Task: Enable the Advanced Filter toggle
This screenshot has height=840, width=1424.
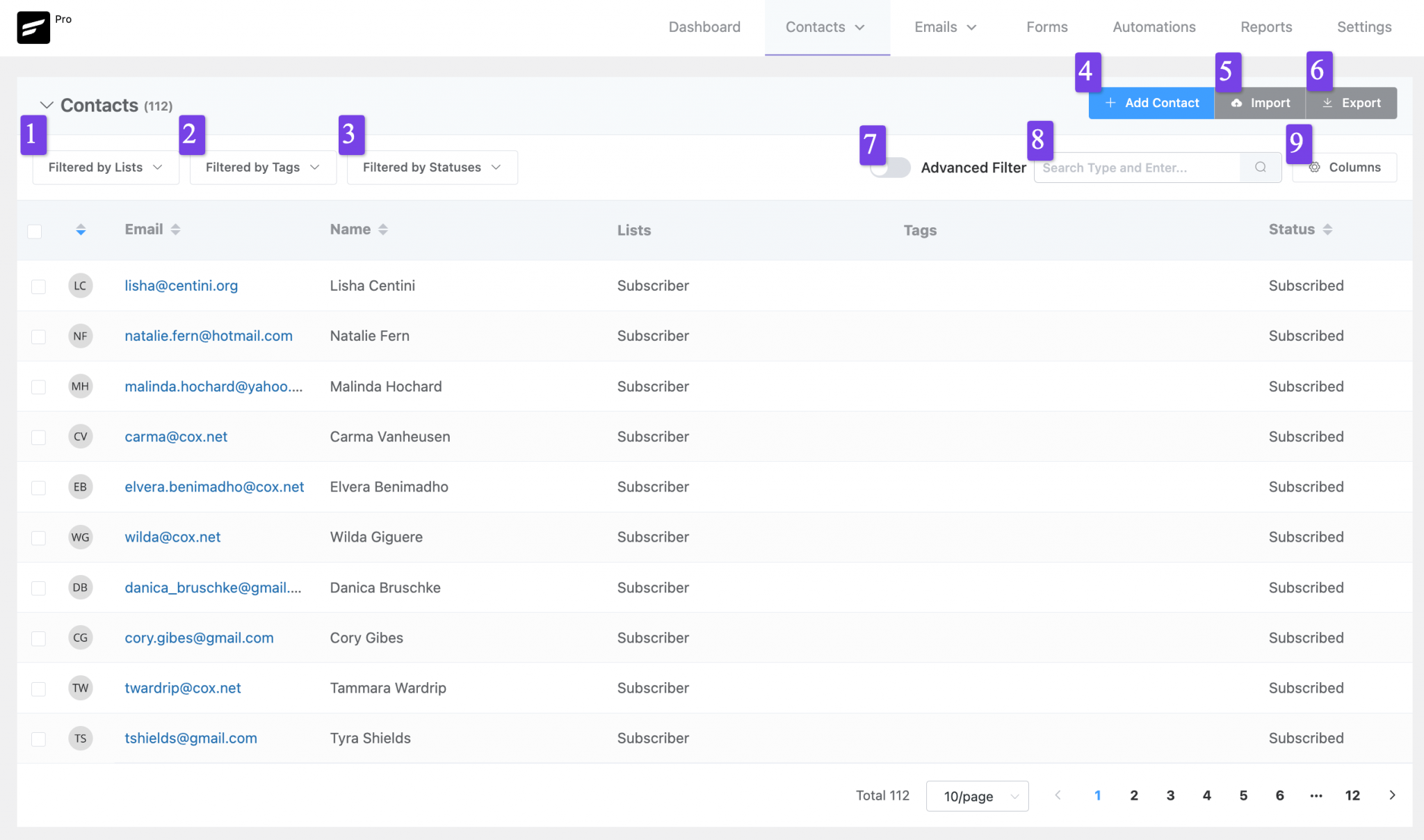Action: (x=890, y=168)
